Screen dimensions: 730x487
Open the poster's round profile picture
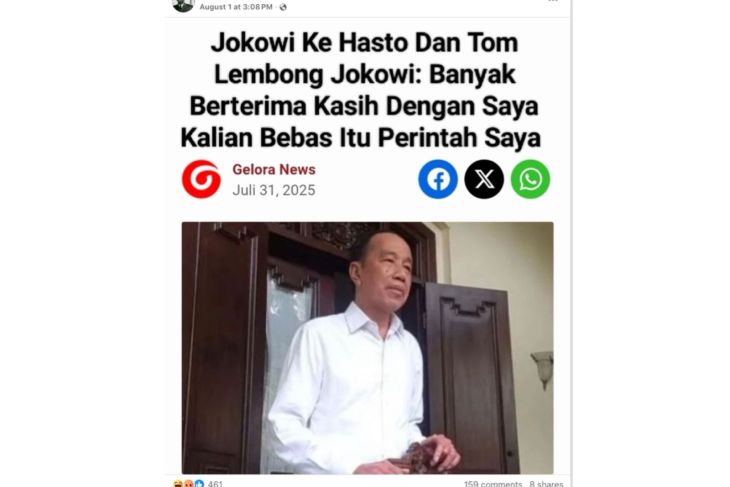tap(183, 5)
